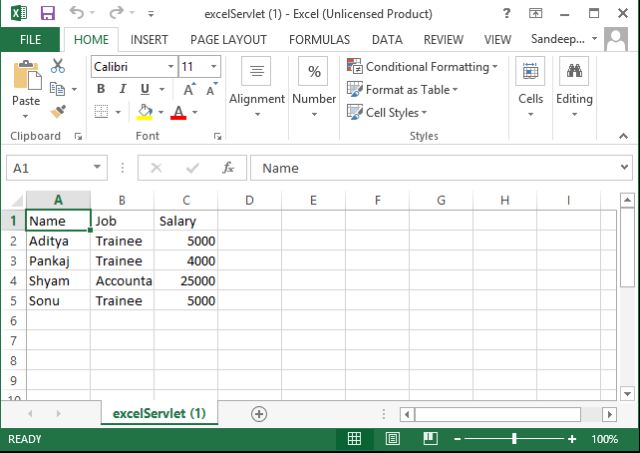Expand underline style options arrow
This screenshot has height=453, width=640.
pos(162,89)
